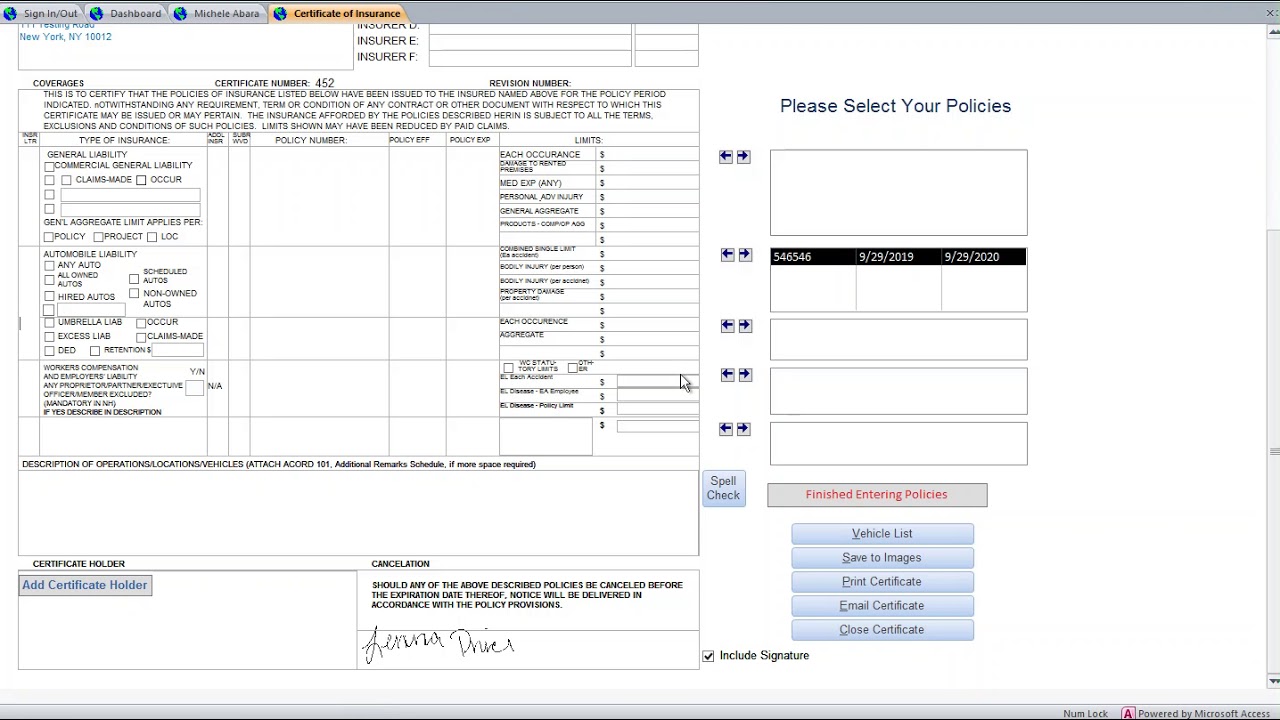
Task: Click the form scrollbar's up arrow
Action: [x=1273, y=33]
